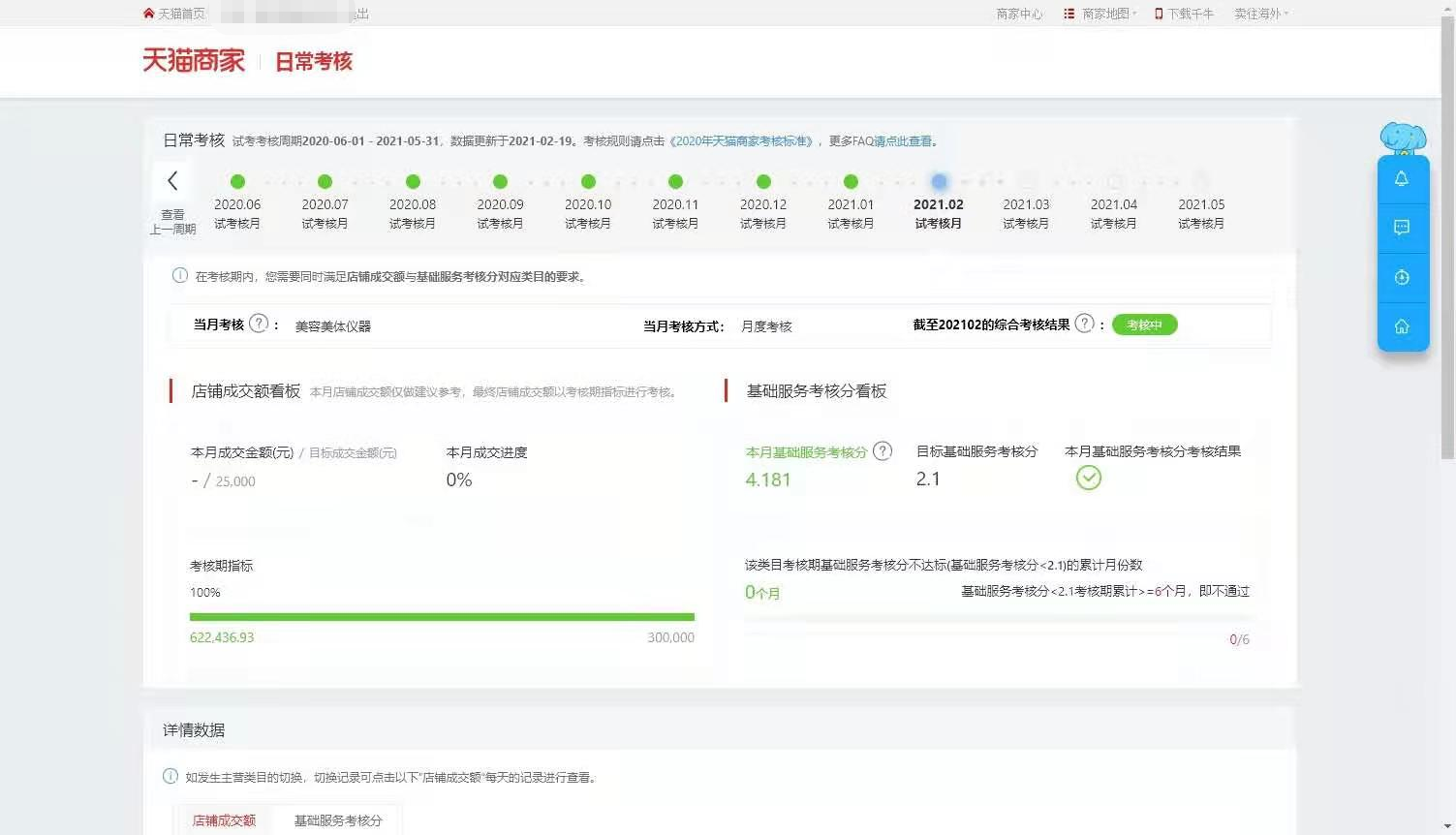Click the home sidebar icon
This screenshot has height=835, width=1456.
pos(1402,327)
